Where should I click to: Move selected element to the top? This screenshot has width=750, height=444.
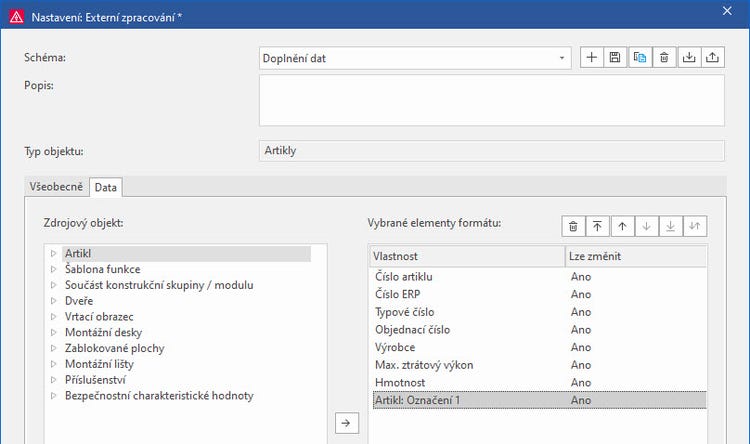(597, 226)
